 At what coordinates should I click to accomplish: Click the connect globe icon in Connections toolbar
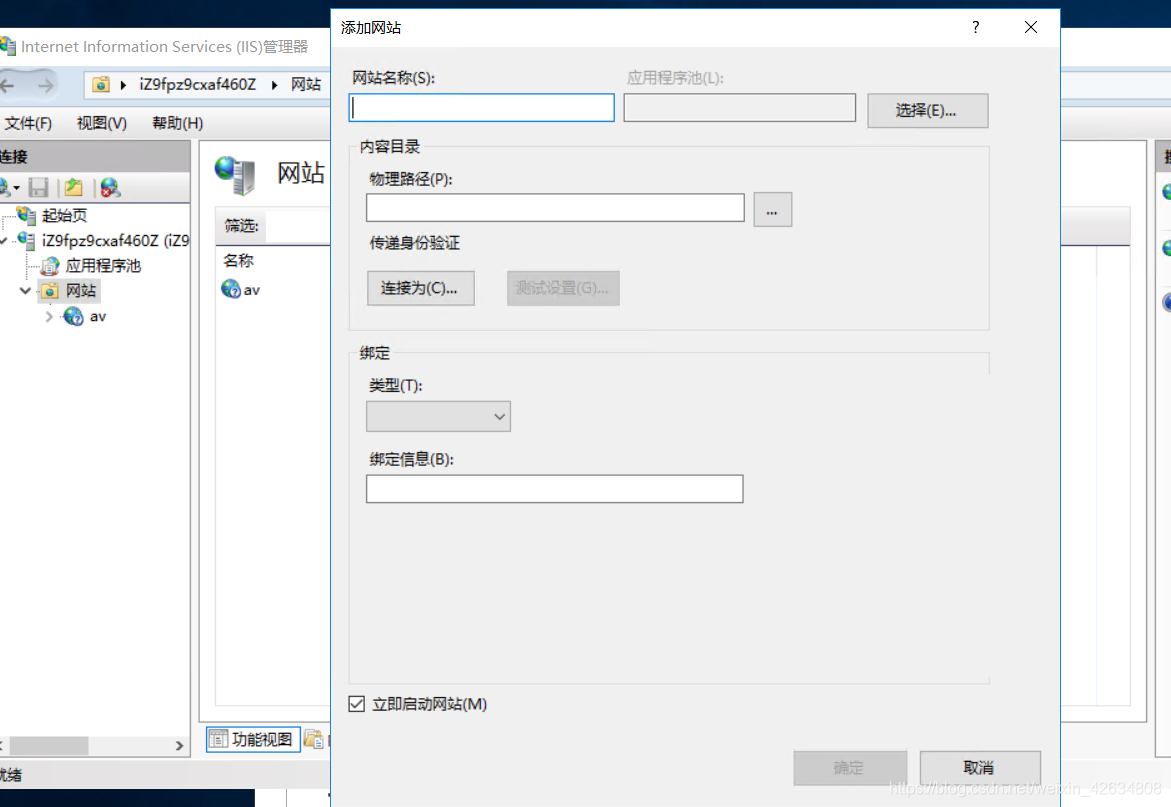4,187
